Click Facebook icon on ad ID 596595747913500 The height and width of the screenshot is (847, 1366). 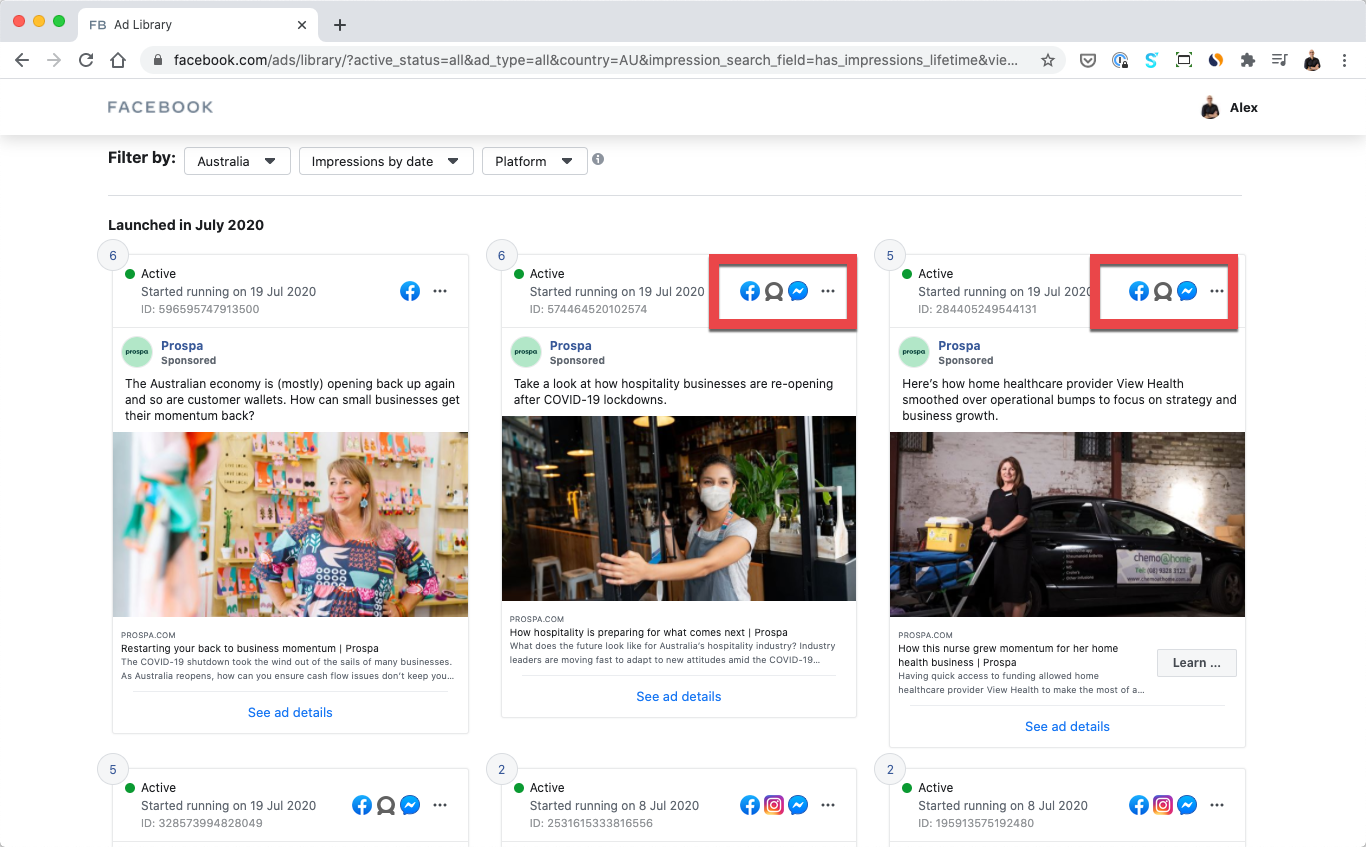[x=410, y=291]
